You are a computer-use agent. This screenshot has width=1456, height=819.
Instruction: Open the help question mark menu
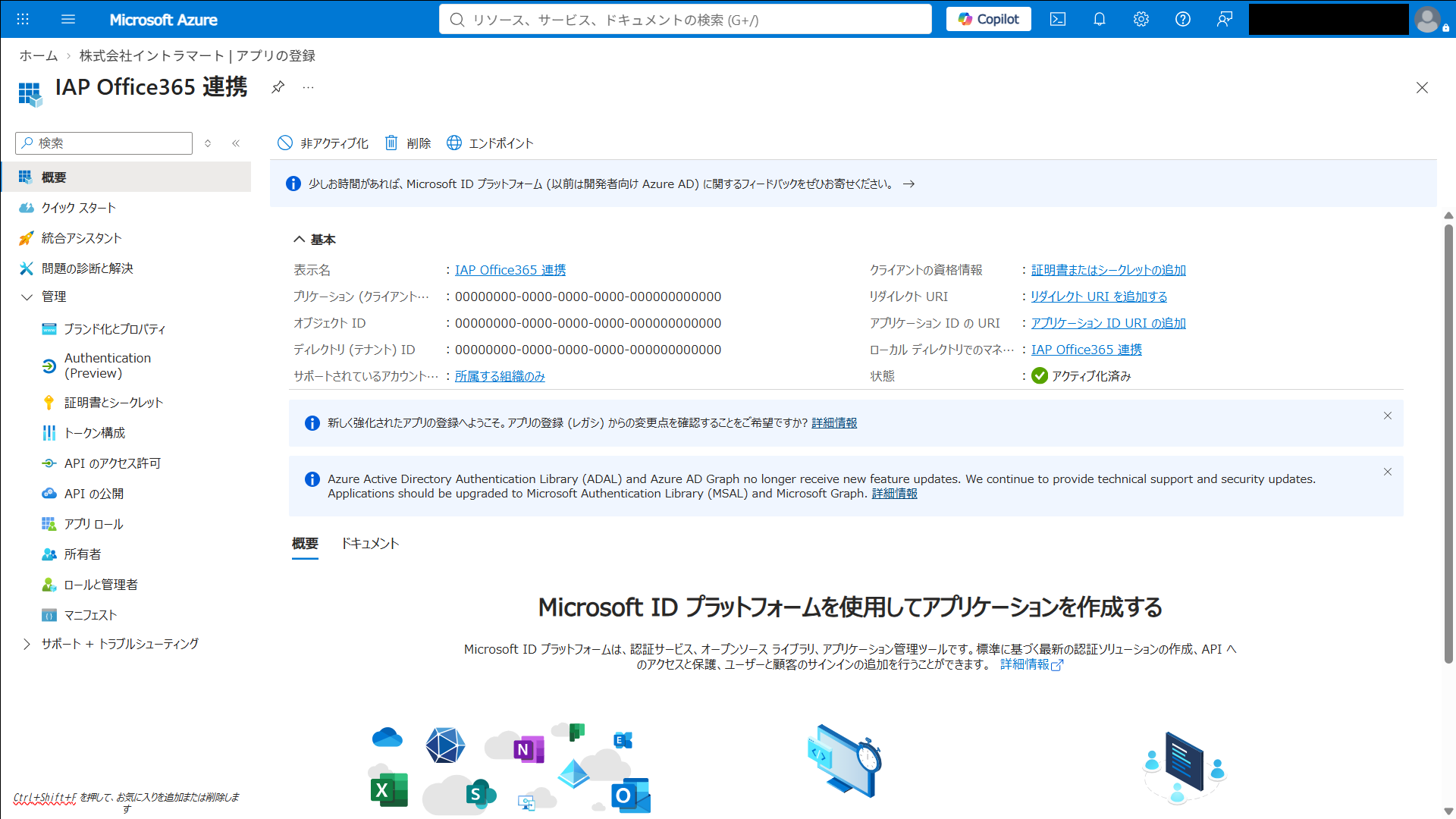1183,19
